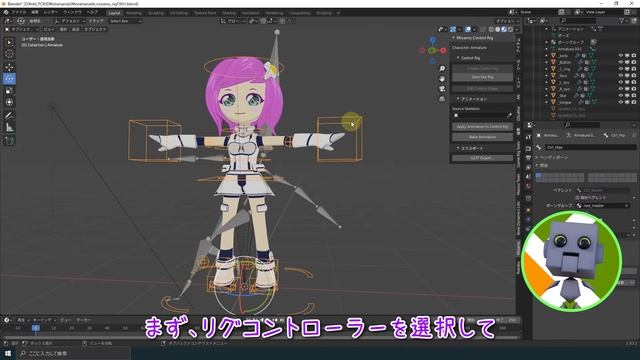Switch to the Layout workspace tab
The image size is (640, 360).
point(114,13)
